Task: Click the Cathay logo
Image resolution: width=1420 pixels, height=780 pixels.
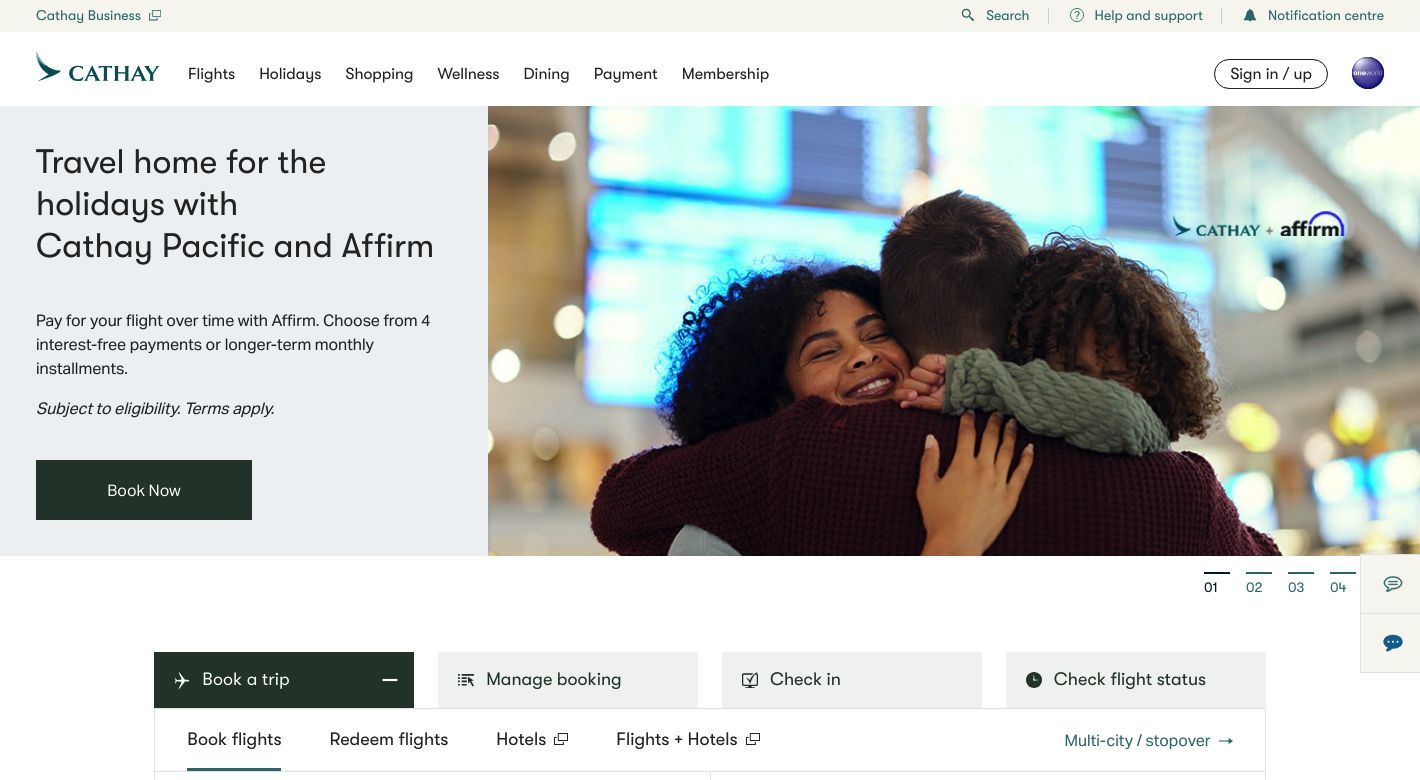Action: pyautogui.click(x=97, y=69)
